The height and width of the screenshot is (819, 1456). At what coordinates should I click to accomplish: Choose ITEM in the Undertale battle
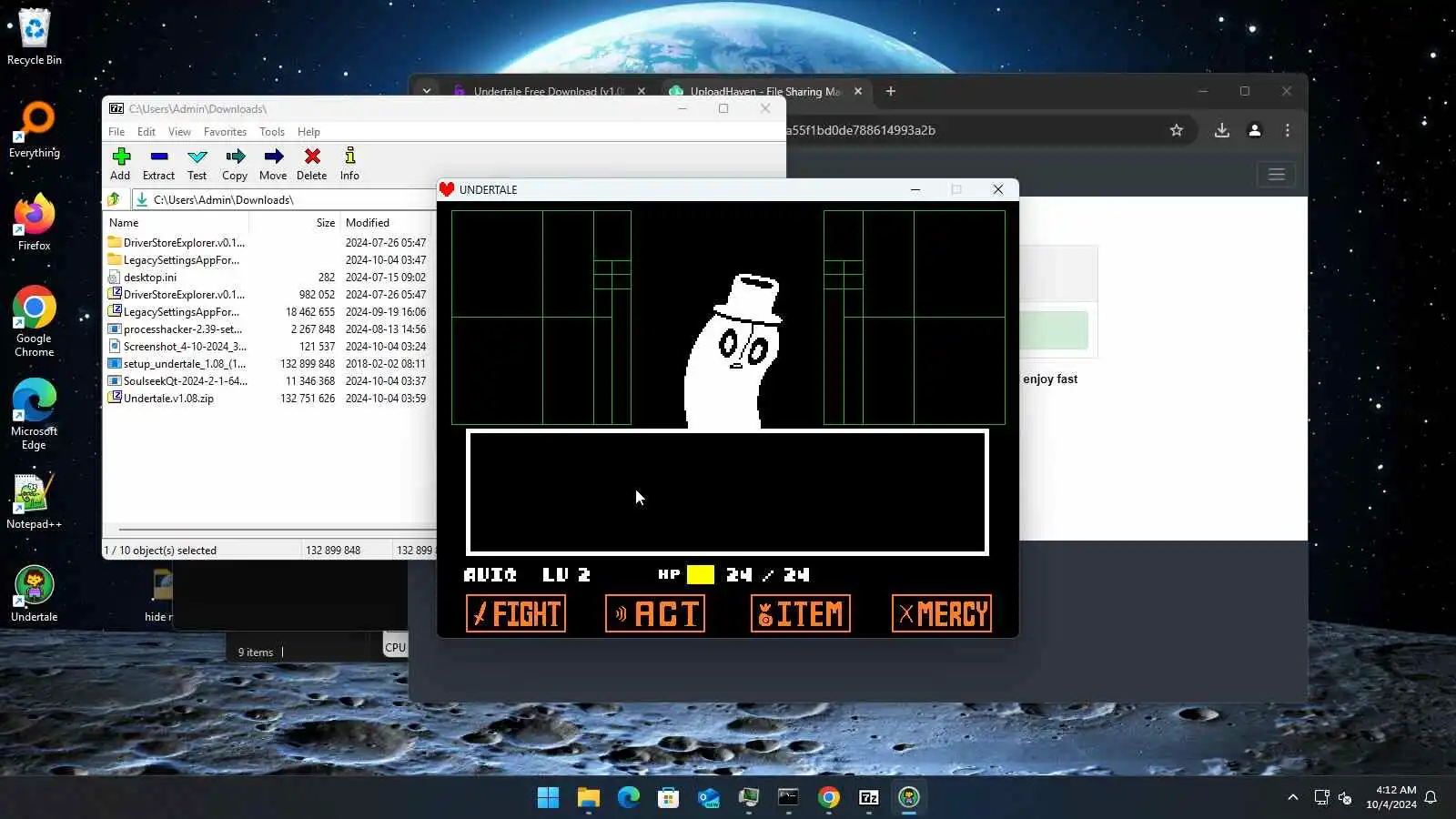click(801, 613)
